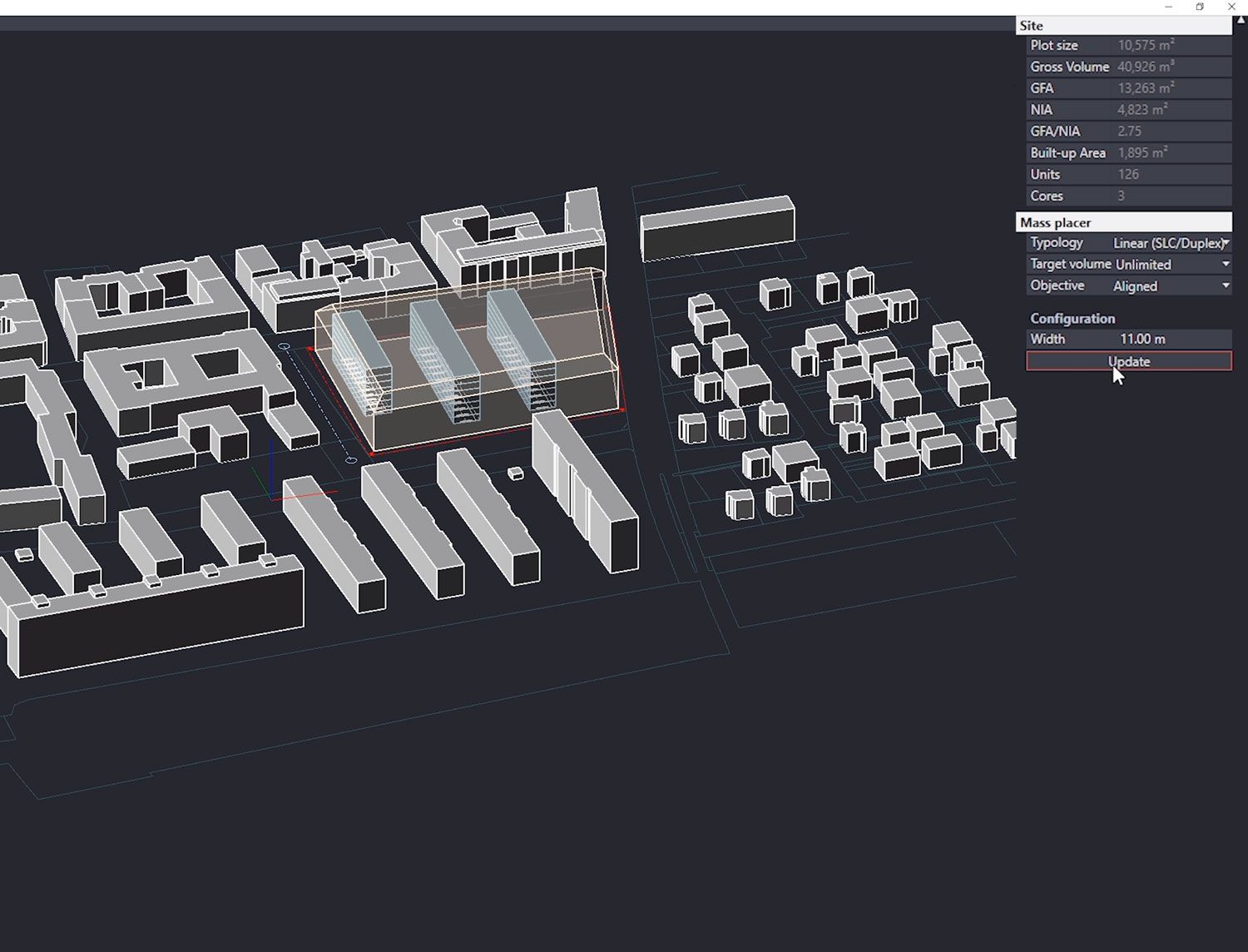The width and height of the screenshot is (1248, 952).
Task: Click the Gross Volume value 40,926 m³
Action: [x=1146, y=67]
